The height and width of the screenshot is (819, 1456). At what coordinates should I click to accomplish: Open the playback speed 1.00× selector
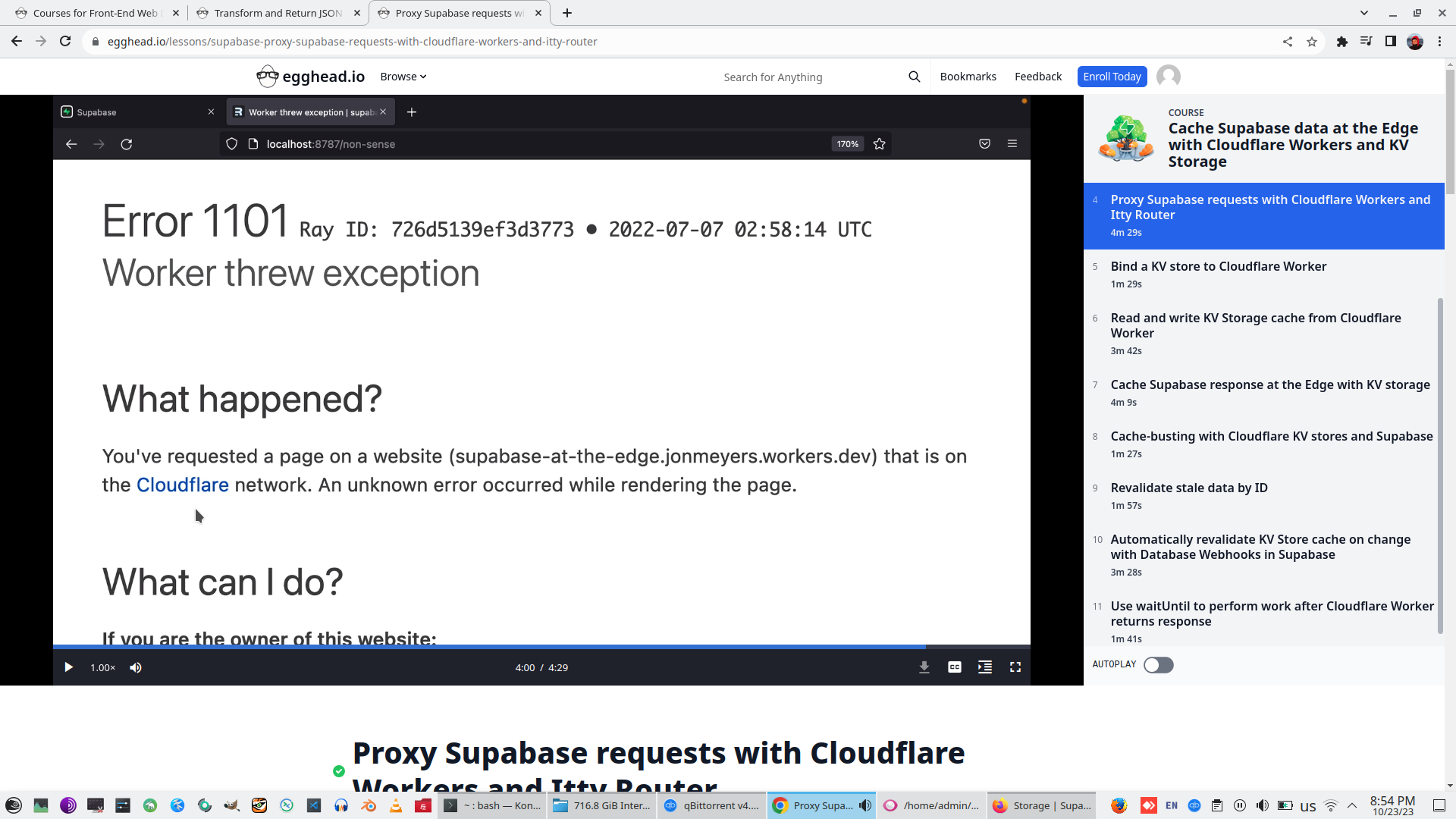[102, 667]
